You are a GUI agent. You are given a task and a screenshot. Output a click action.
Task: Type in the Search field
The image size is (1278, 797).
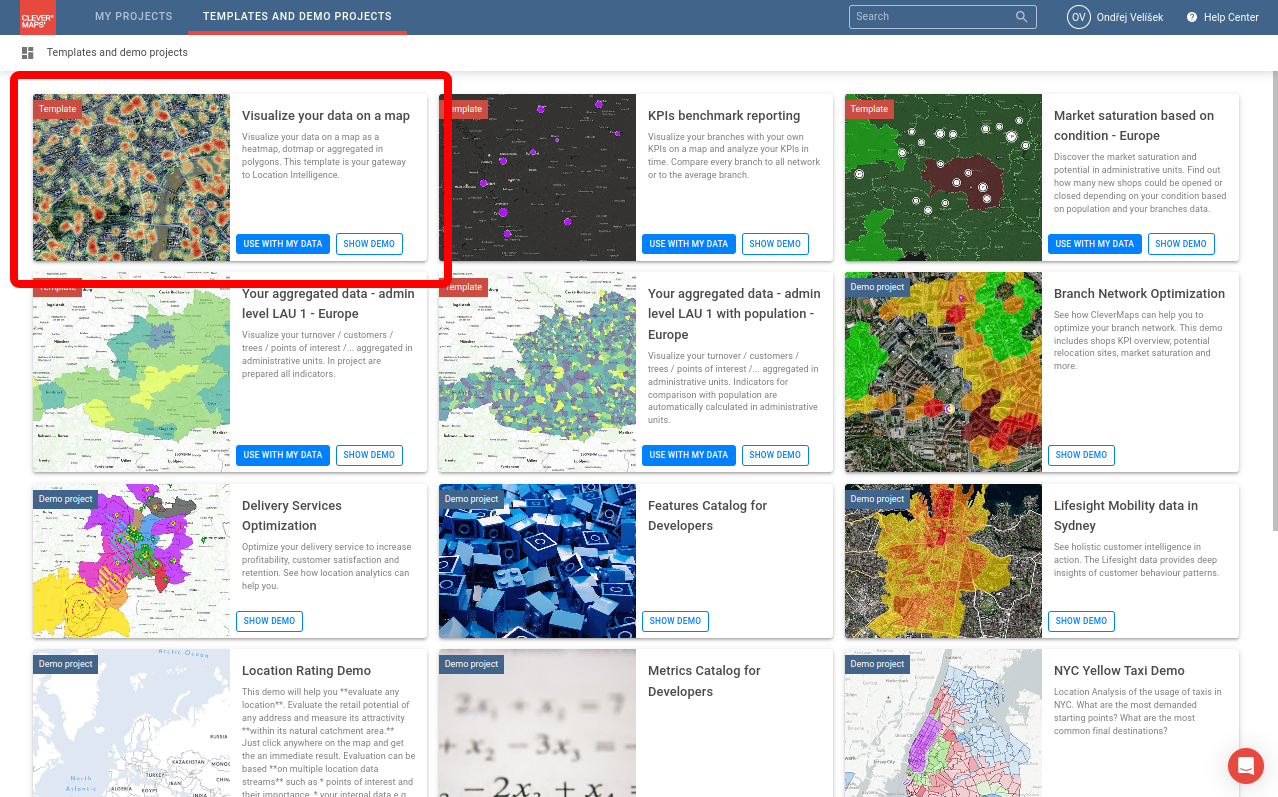(932, 17)
